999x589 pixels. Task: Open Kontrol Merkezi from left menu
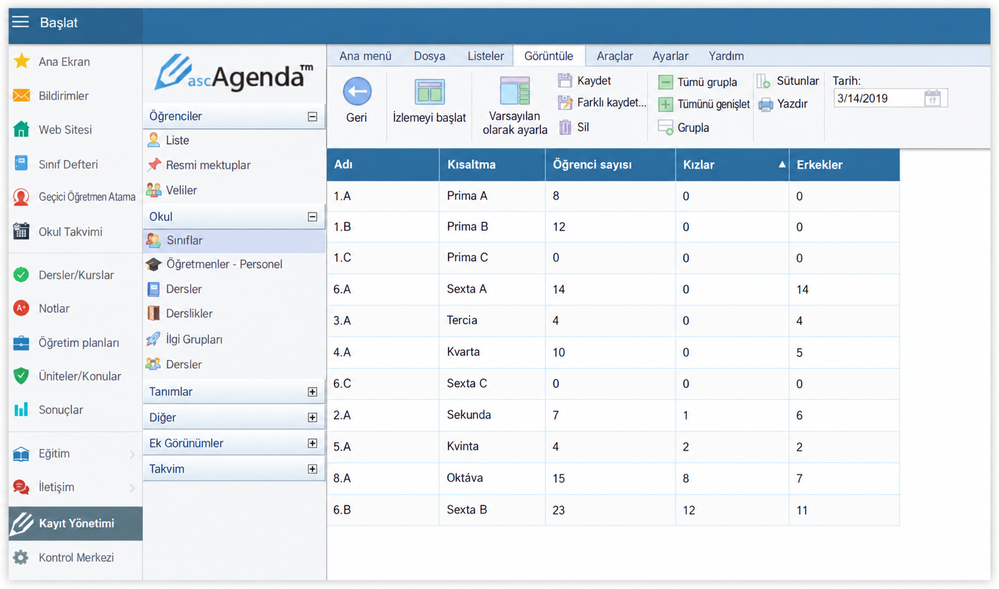coord(75,558)
